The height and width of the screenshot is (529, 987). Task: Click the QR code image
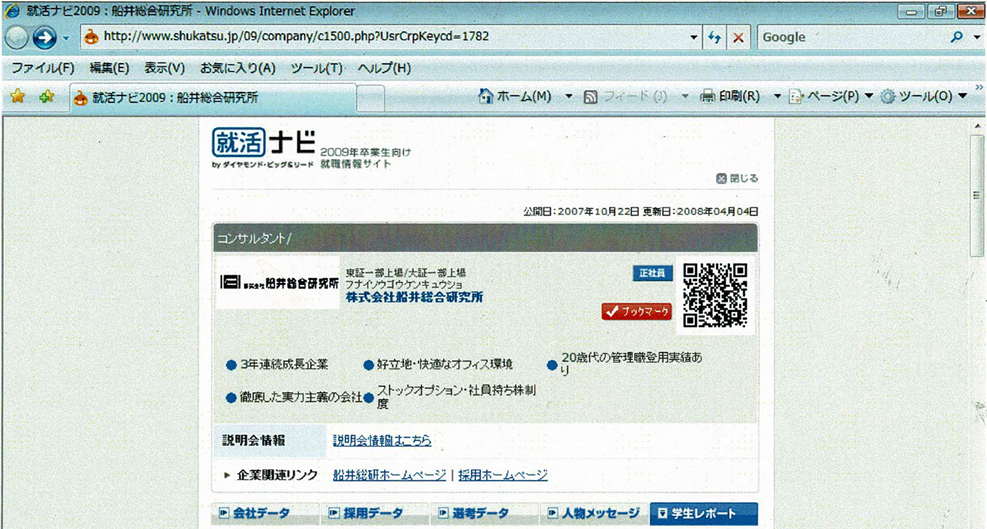click(x=715, y=295)
